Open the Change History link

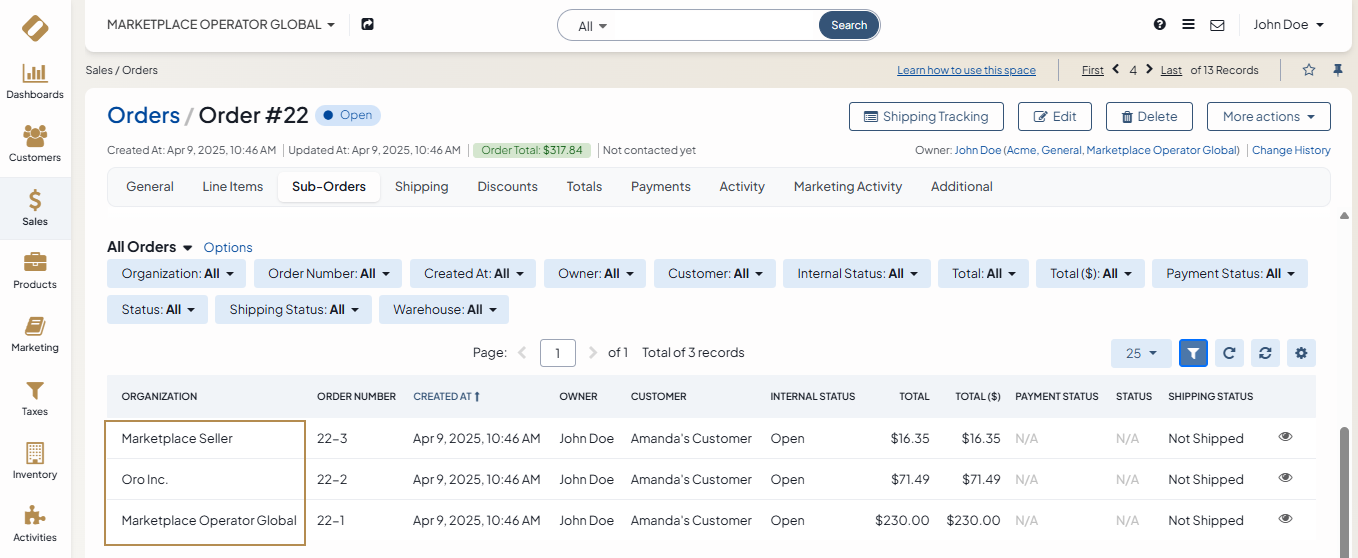[1291, 150]
